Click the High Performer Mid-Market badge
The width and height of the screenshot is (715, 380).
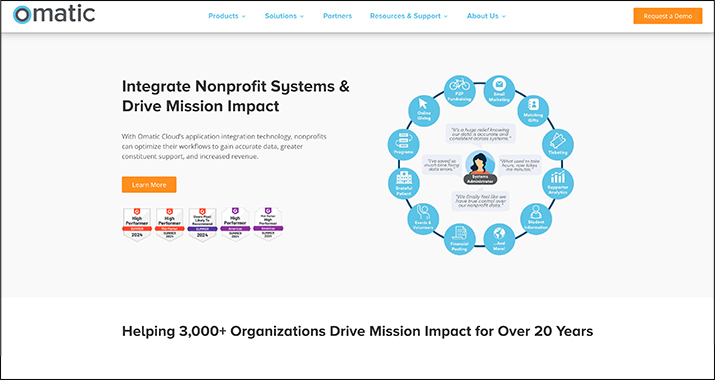coord(170,224)
